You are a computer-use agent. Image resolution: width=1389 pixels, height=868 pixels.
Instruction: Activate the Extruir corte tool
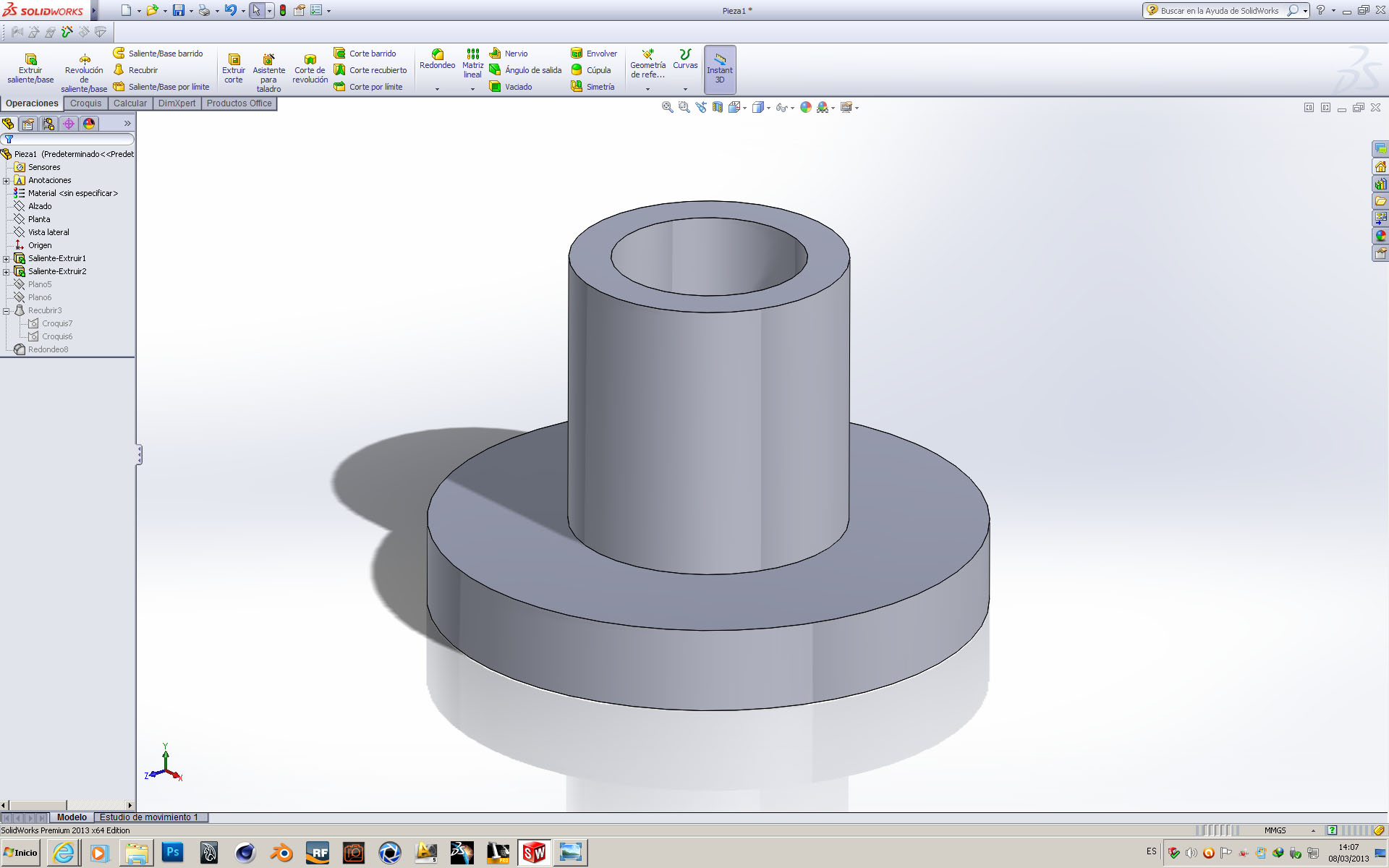coord(234,69)
